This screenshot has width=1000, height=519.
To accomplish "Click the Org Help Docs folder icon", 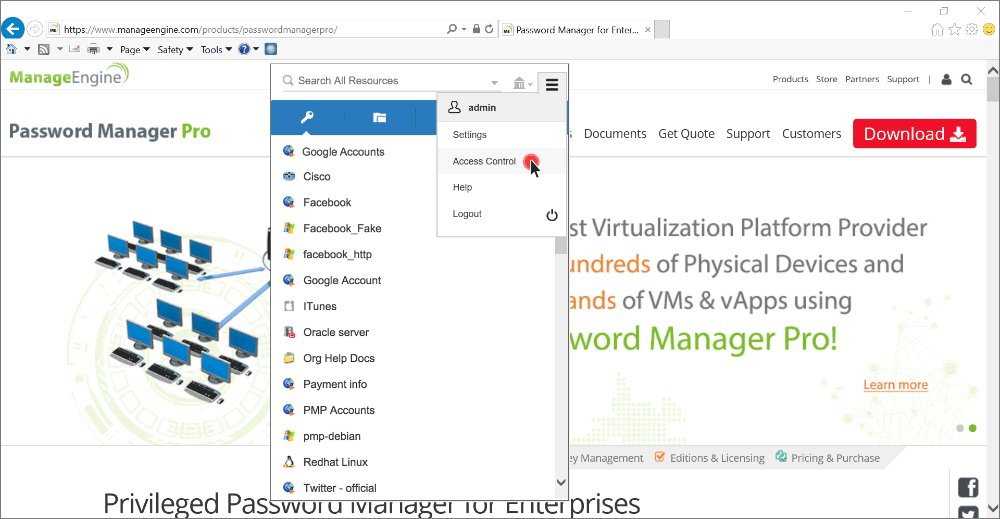I will pyautogui.click(x=289, y=358).
